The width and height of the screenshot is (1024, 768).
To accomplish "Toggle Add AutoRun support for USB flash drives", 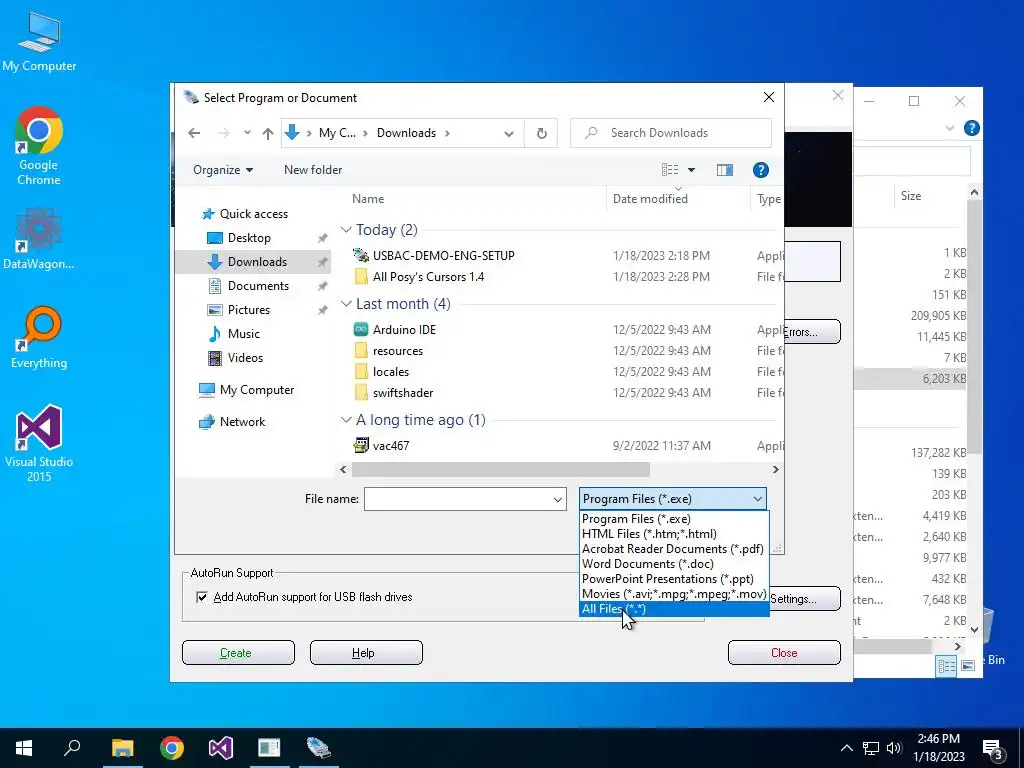I will 202,597.
